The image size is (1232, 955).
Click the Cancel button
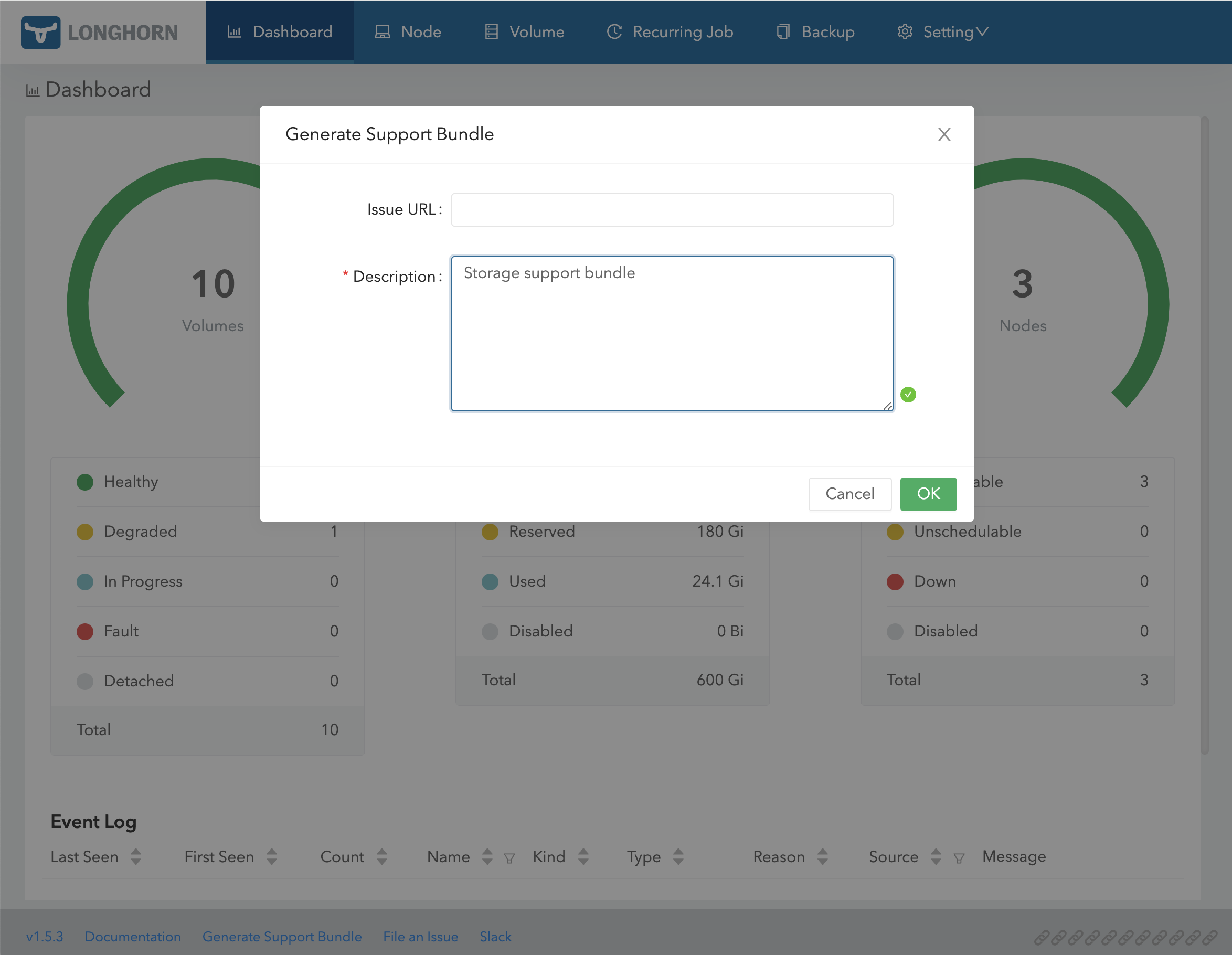[849, 494]
